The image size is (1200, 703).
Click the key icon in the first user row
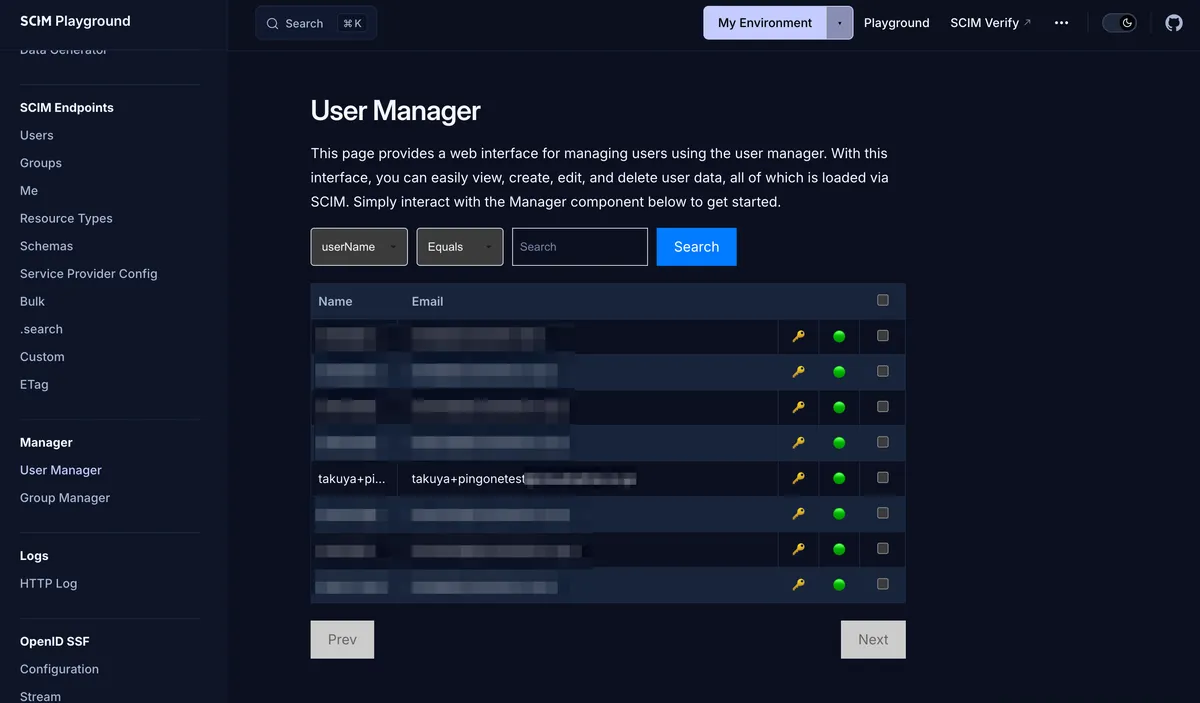tap(798, 336)
